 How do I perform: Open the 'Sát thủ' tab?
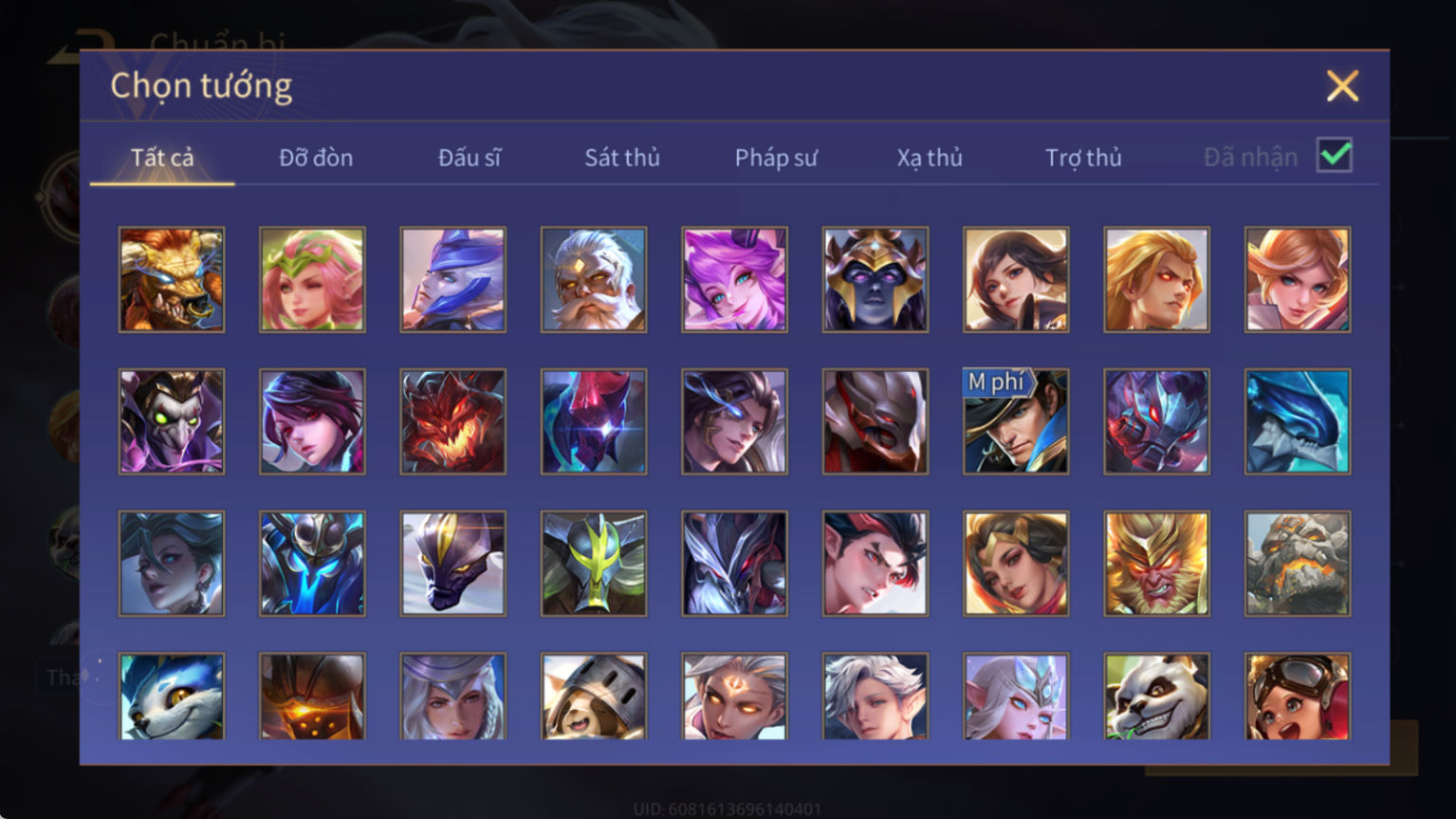click(622, 158)
